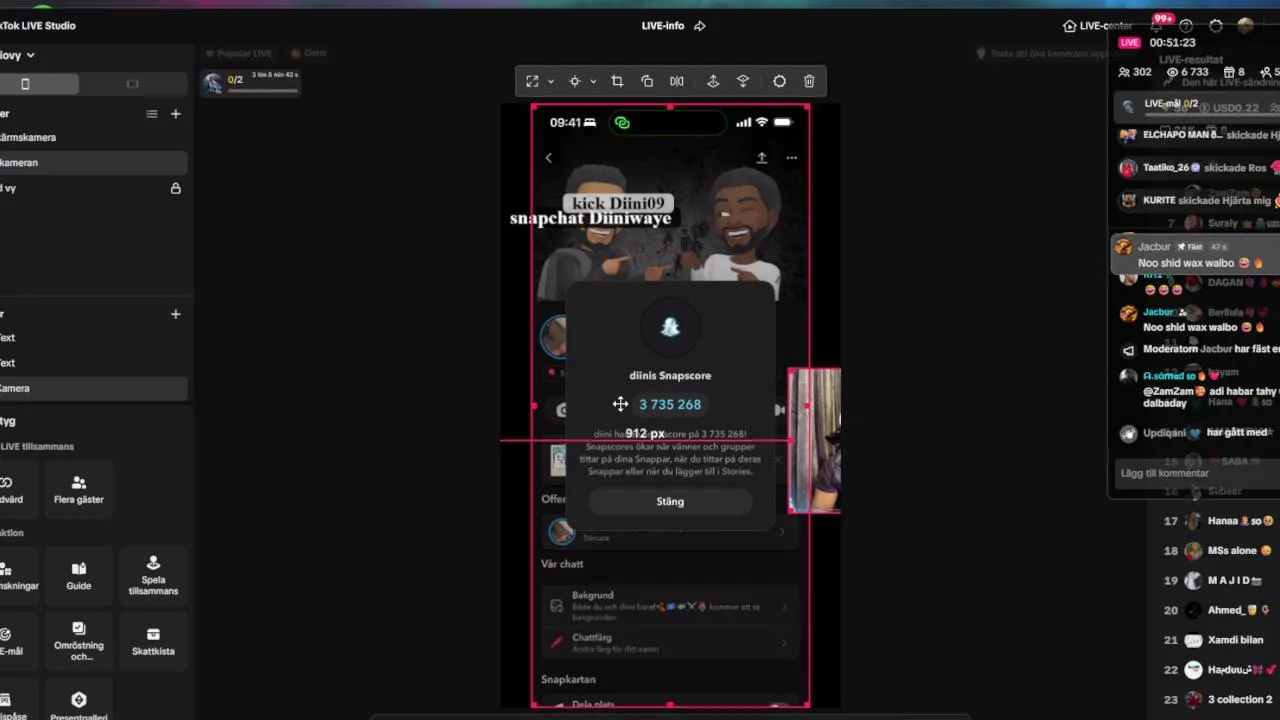Add a new source with the lower plus icon
Image resolution: width=1280 pixels, height=720 pixels.
[x=175, y=314]
